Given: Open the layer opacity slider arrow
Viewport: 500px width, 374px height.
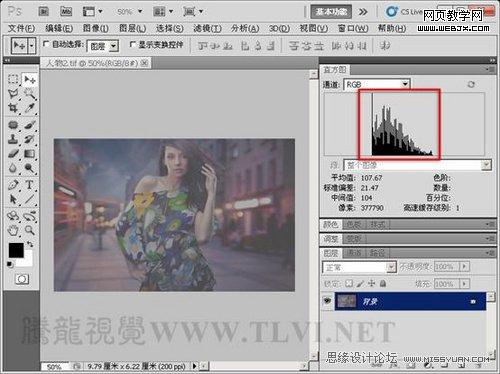Looking at the screenshot, I should click(x=464, y=266).
